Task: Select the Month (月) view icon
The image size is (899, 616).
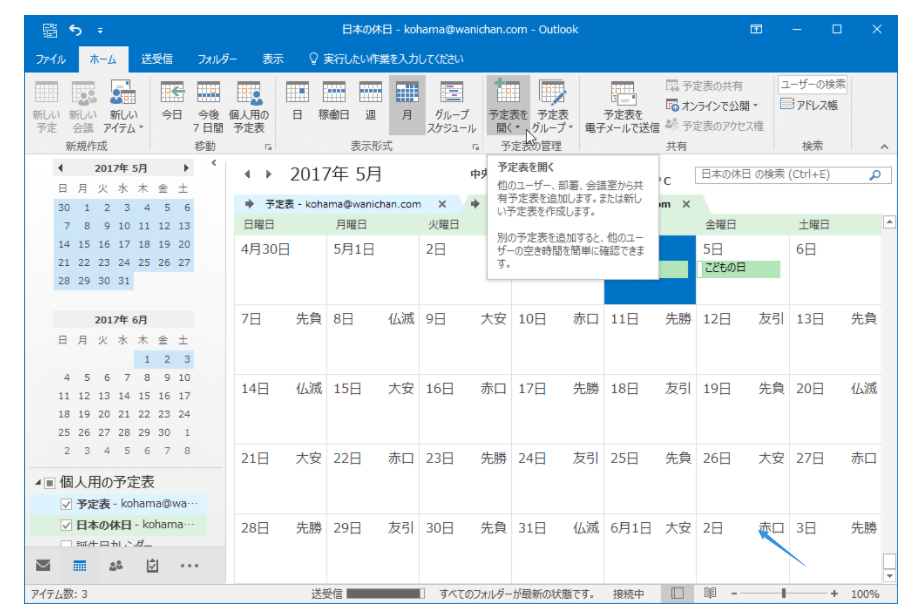Action: 407,106
